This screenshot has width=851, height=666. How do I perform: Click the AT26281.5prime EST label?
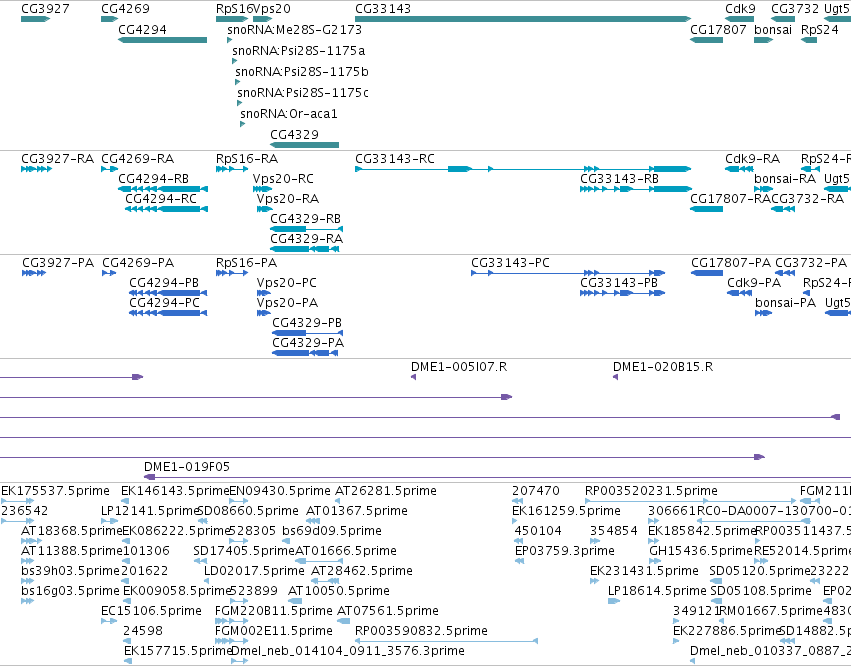(386, 491)
